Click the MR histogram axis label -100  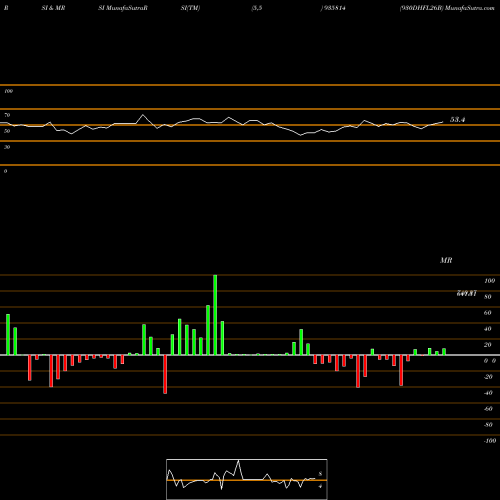[x=490, y=441]
